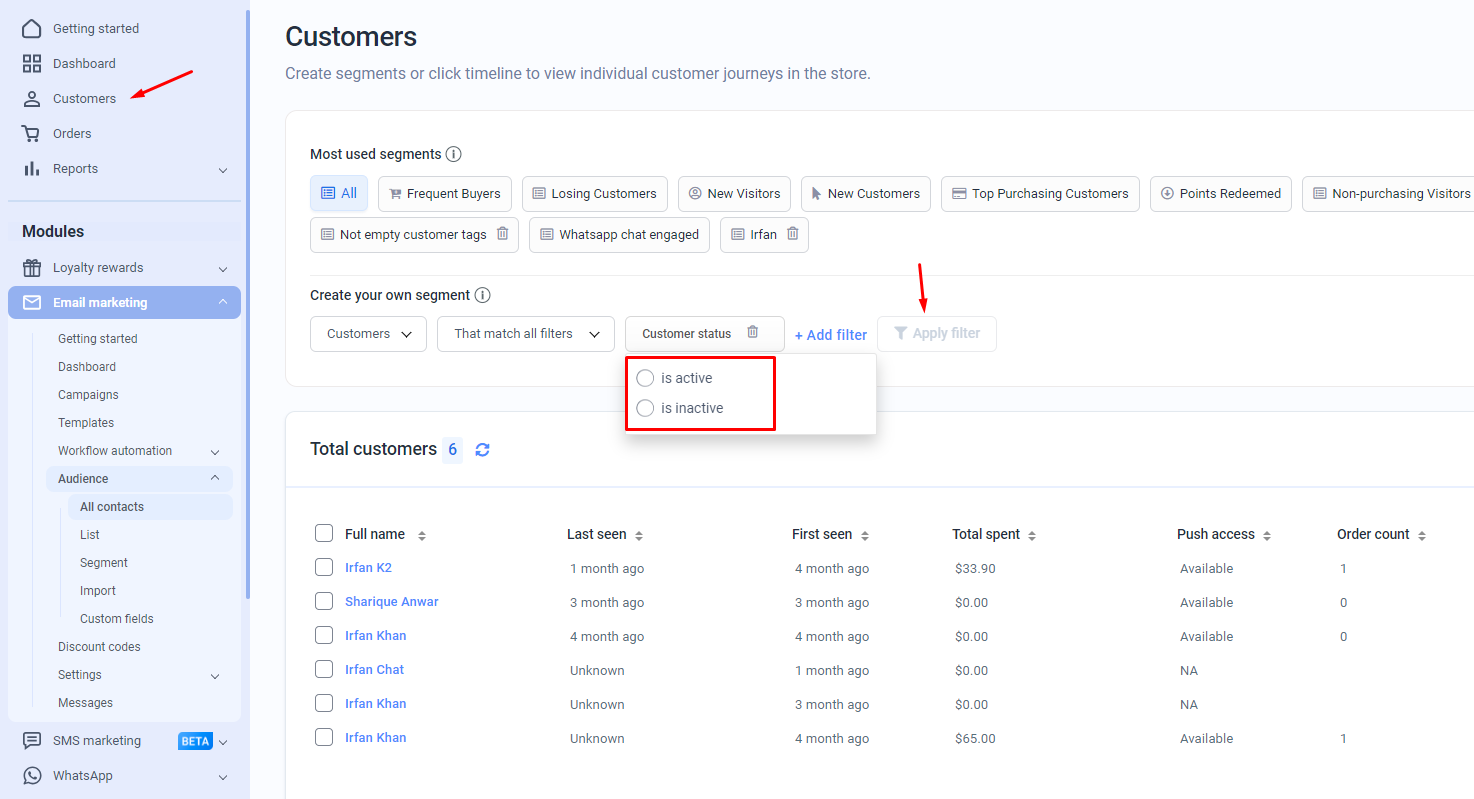The width and height of the screenshot is (1474, 799).
Task: Sort table by Order count
Action: tap(1422, 535)
